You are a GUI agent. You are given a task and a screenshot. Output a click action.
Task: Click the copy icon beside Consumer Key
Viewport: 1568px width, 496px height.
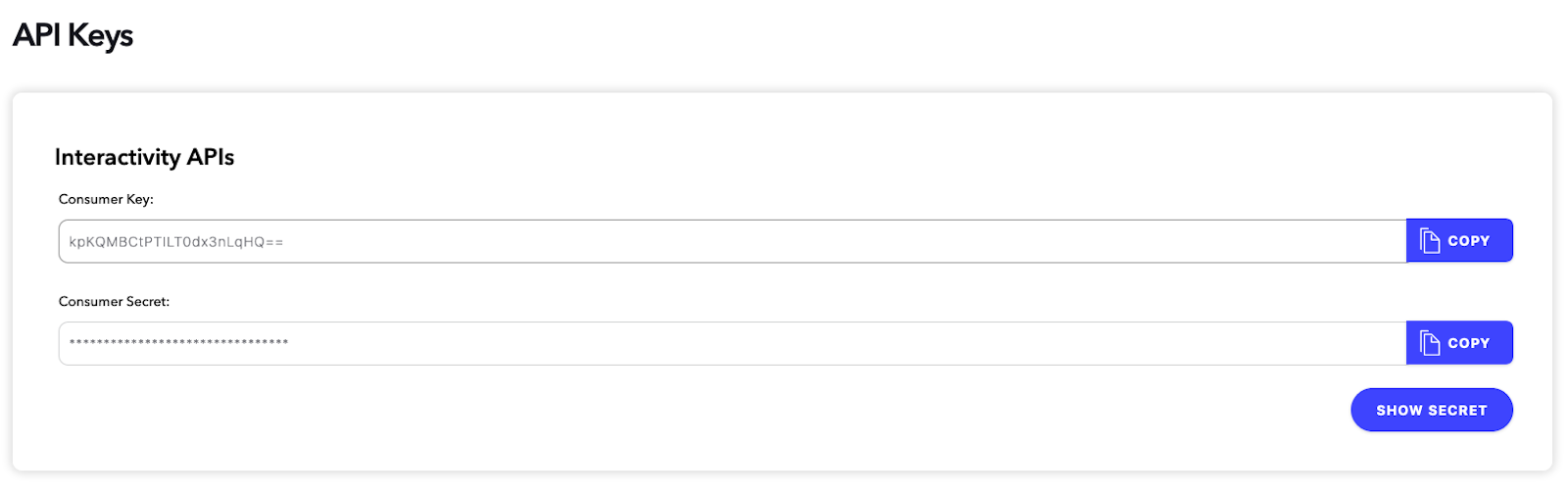pos(1430,241)
